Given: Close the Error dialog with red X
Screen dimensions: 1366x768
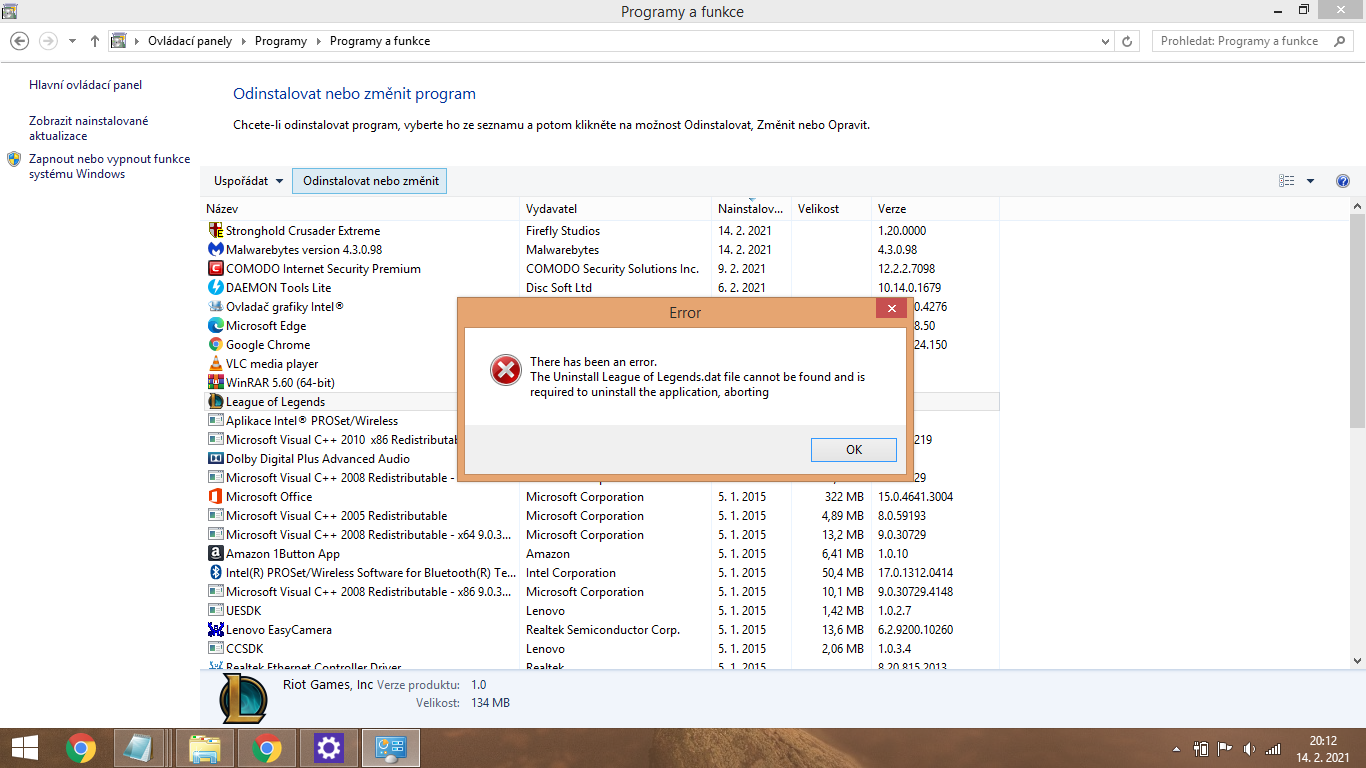Looking at the screenshot, I should (890, 309).
